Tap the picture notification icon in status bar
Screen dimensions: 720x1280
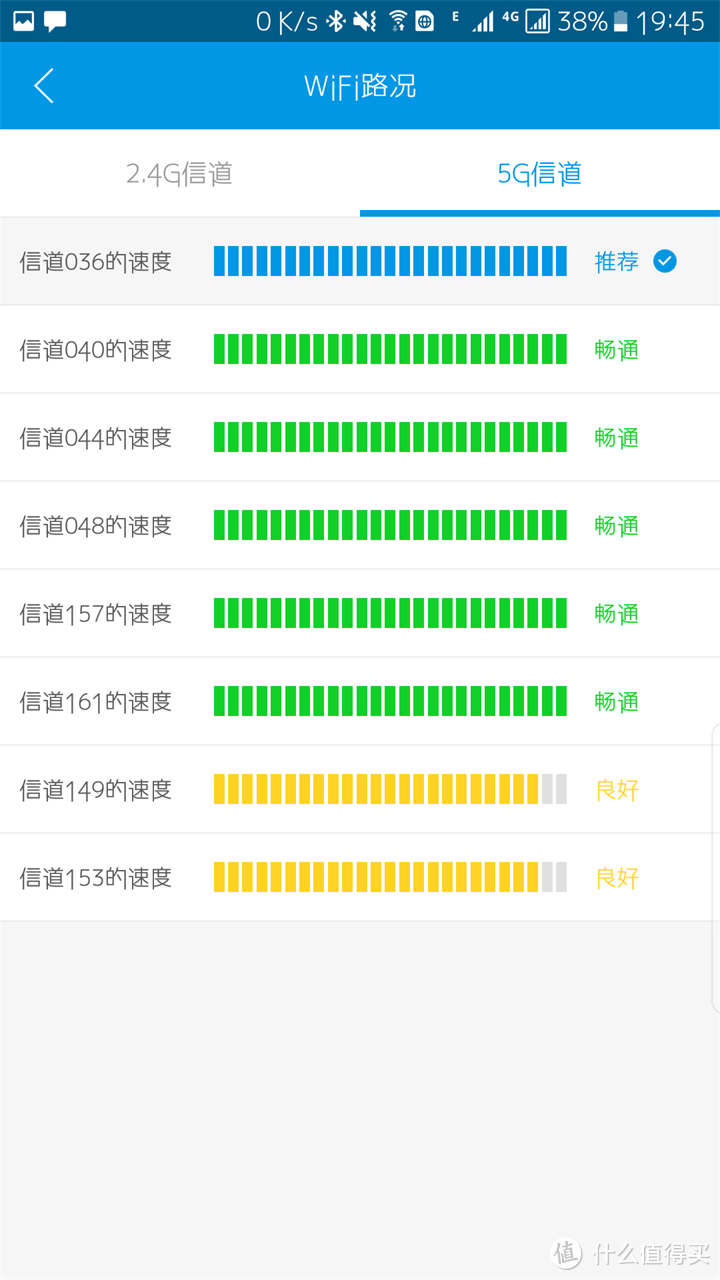[x=23, y=21]
